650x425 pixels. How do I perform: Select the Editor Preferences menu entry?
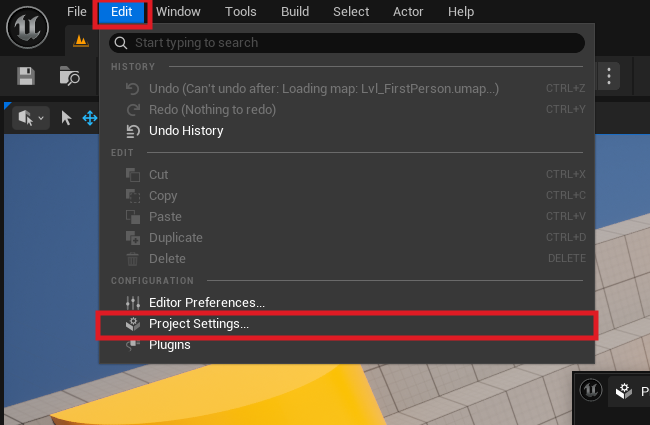pyautogui.click(x=206, y=302)
